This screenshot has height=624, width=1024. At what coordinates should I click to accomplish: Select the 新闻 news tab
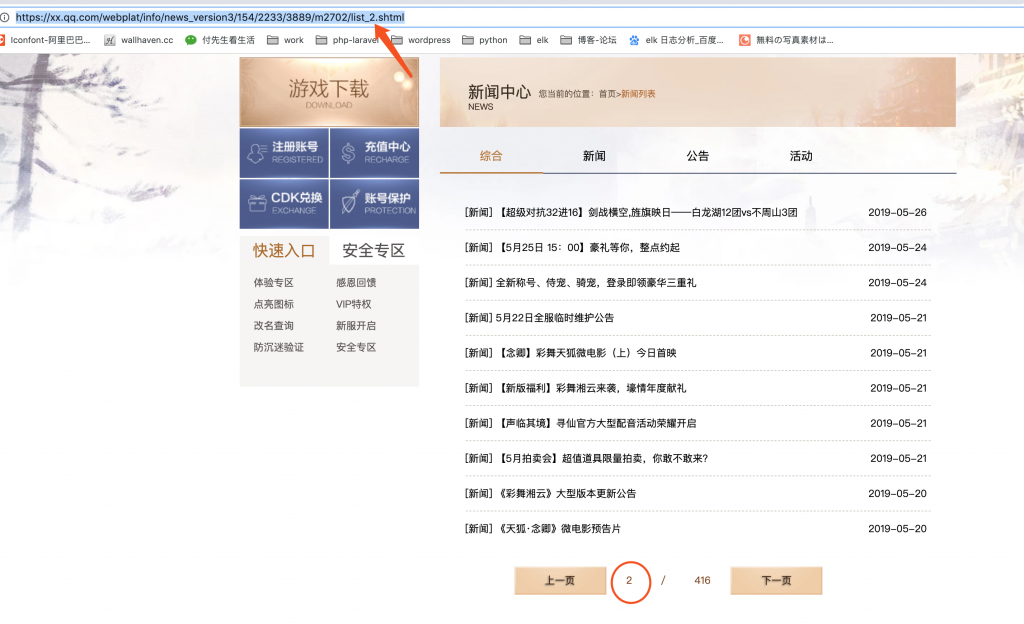594,156
